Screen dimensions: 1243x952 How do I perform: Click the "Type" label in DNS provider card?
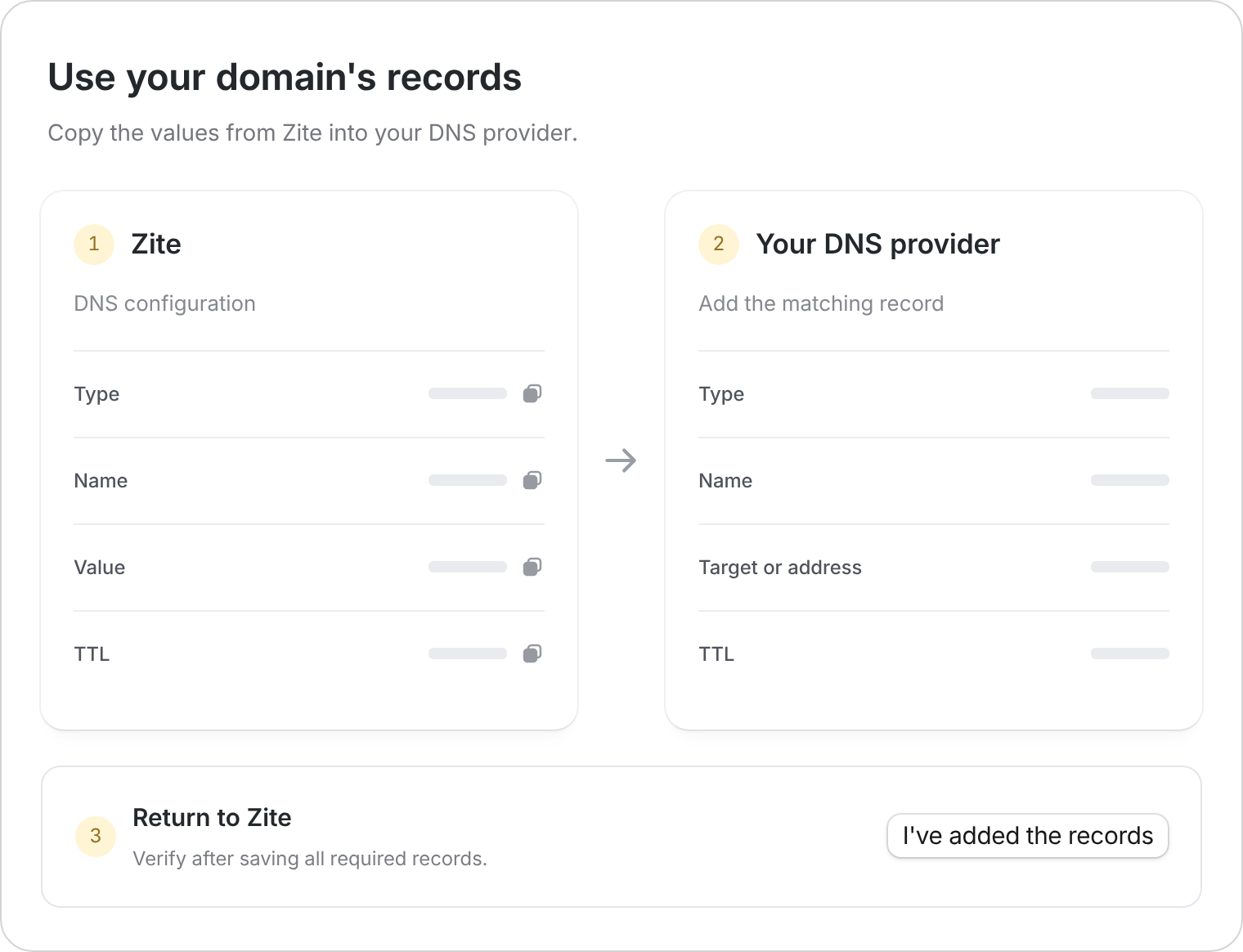point(721,394)
